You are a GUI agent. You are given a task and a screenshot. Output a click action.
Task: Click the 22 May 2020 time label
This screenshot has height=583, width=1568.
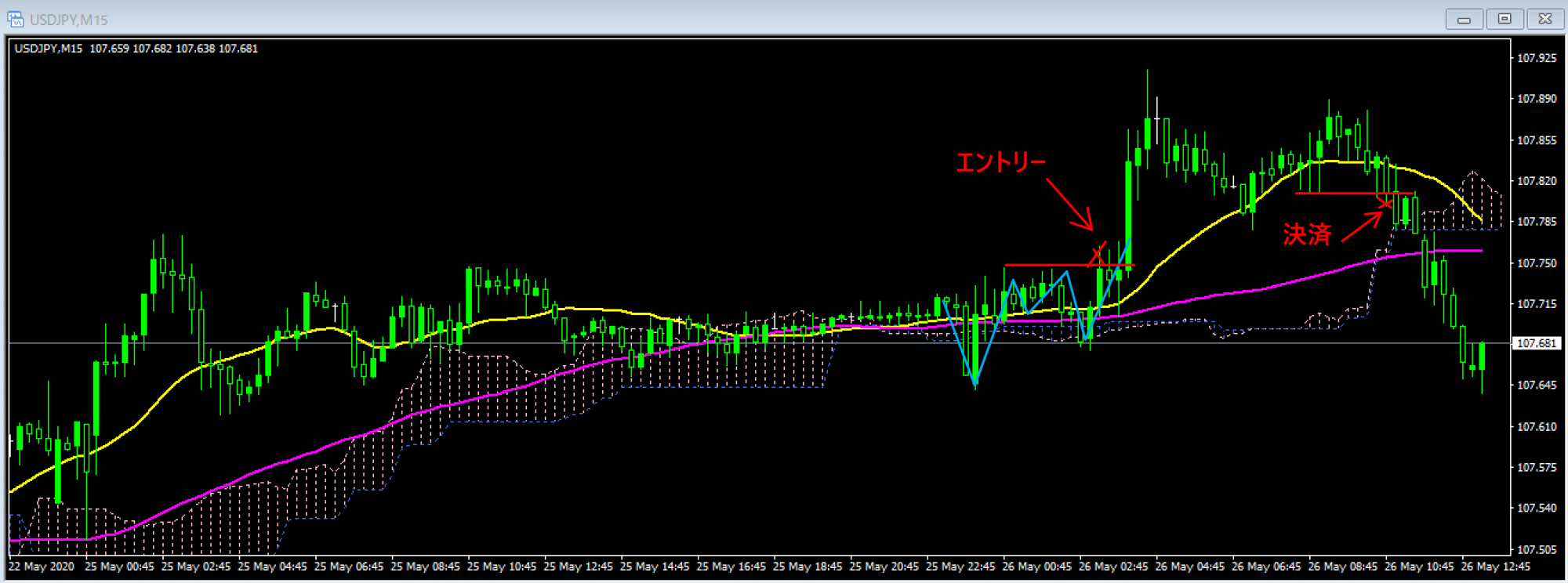pos(42,567)
